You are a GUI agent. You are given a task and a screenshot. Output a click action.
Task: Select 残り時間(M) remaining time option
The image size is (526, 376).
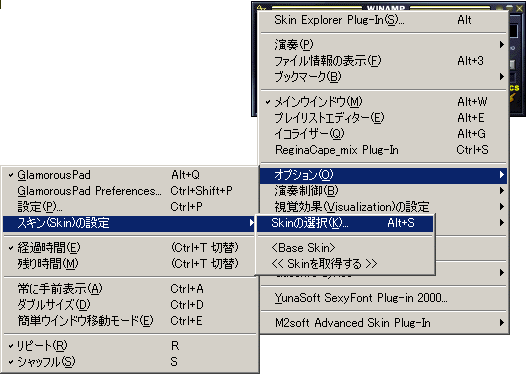click(x=131, y=264)
